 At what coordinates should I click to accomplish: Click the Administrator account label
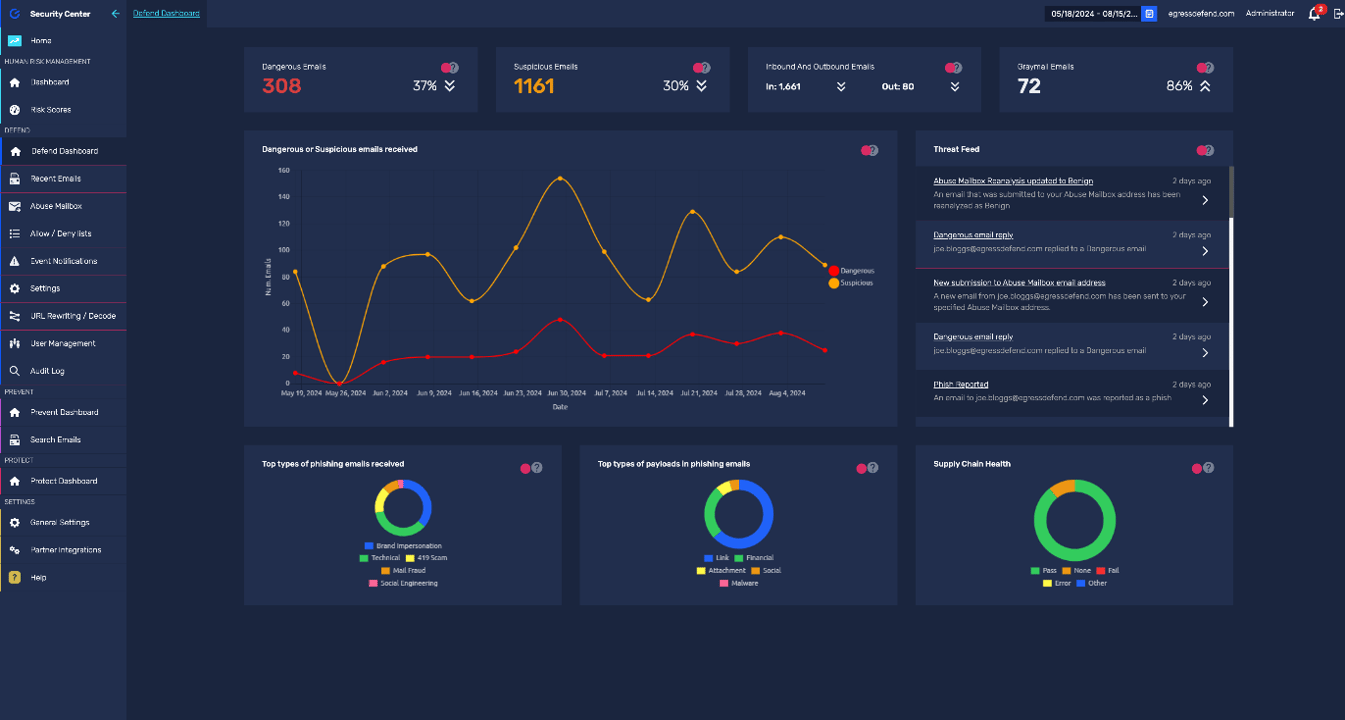click(x=1270, y=14)
